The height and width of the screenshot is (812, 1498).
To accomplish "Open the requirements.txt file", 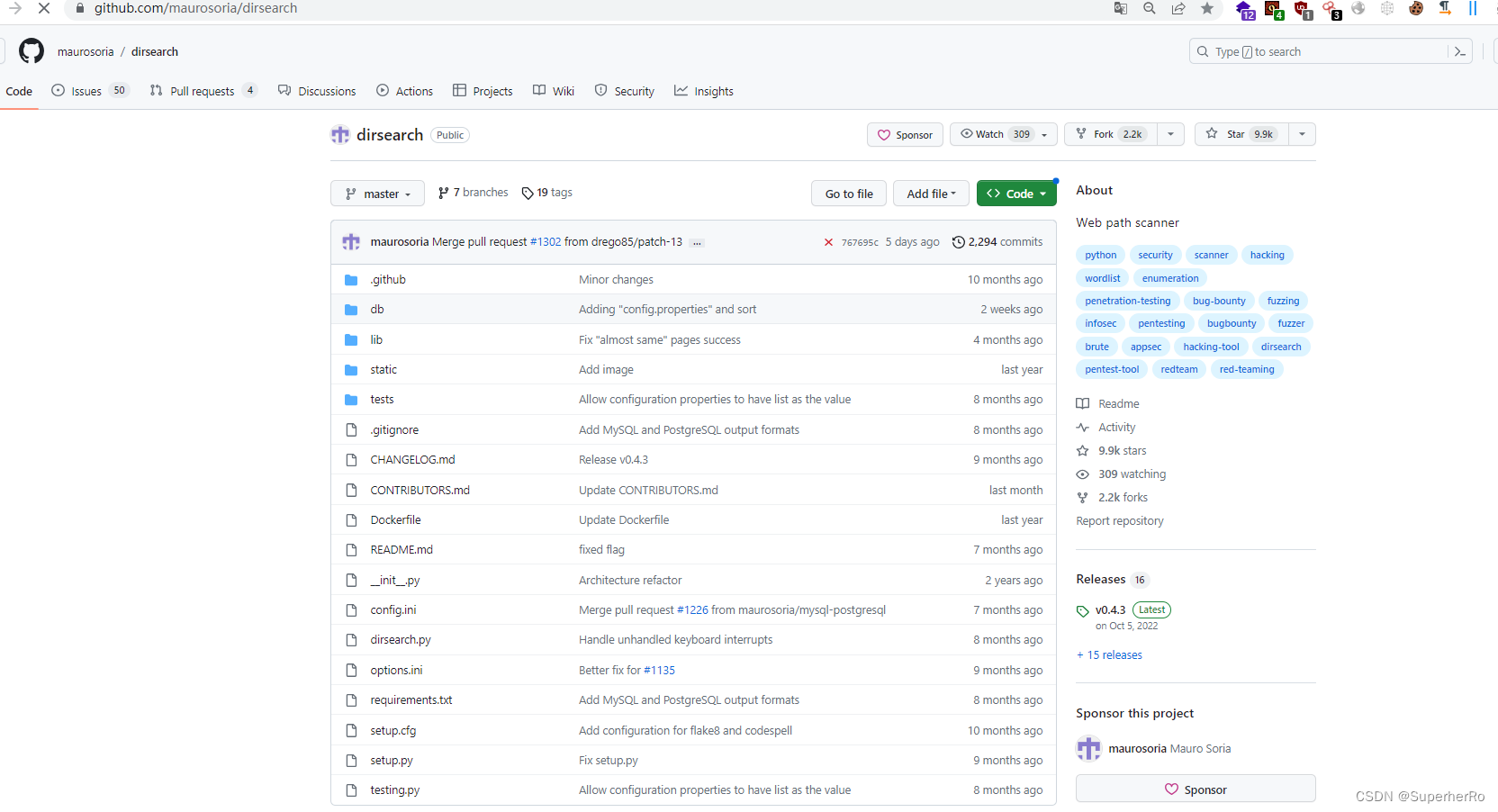I will 411,700.
